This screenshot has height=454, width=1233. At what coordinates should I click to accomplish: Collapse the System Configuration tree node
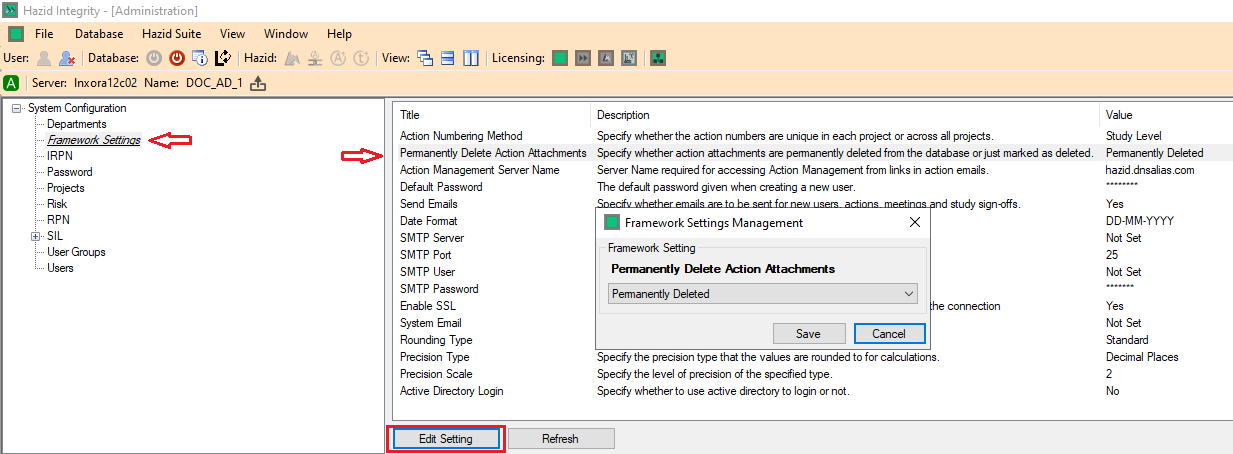[17, 108]
